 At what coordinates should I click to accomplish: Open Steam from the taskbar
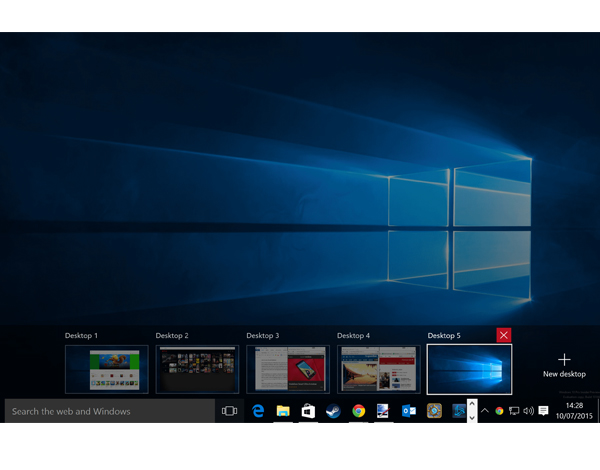(334, 411)
